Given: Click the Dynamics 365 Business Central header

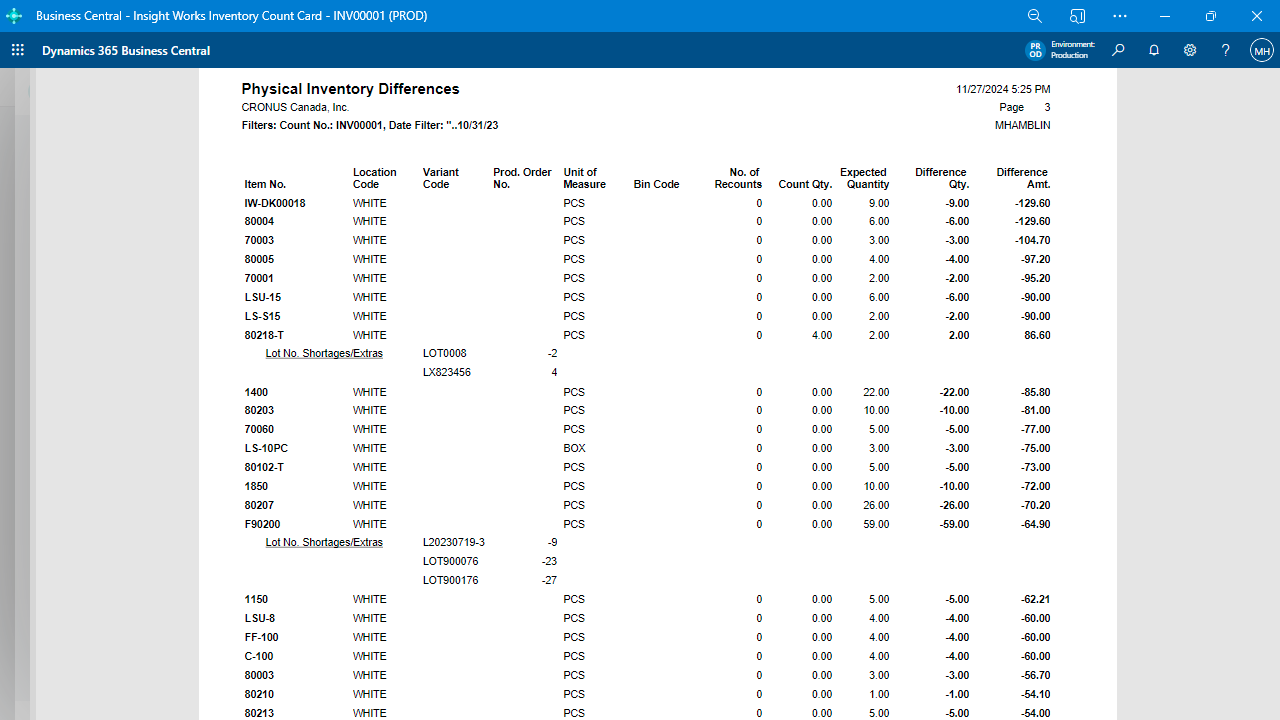Looking at the screenshot, I should tap(125, 50).
